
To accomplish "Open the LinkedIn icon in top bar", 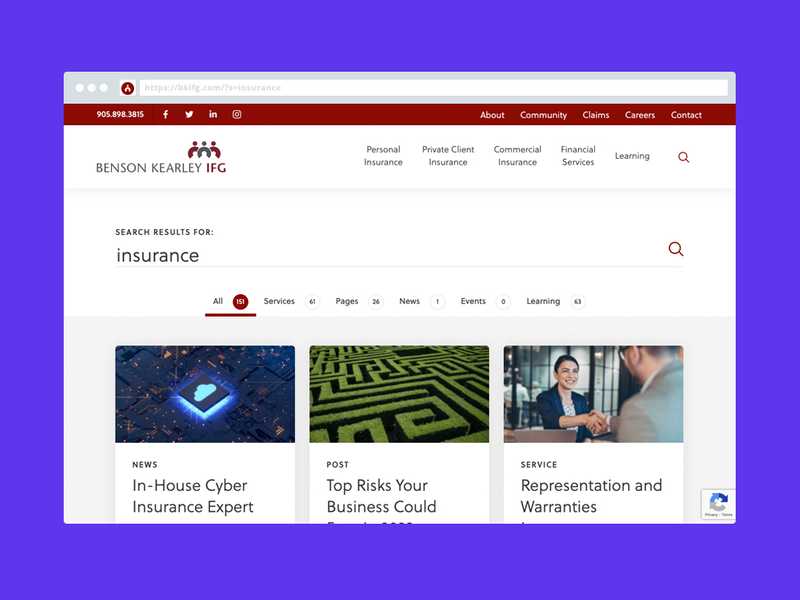I will click(x=213, y=114).
